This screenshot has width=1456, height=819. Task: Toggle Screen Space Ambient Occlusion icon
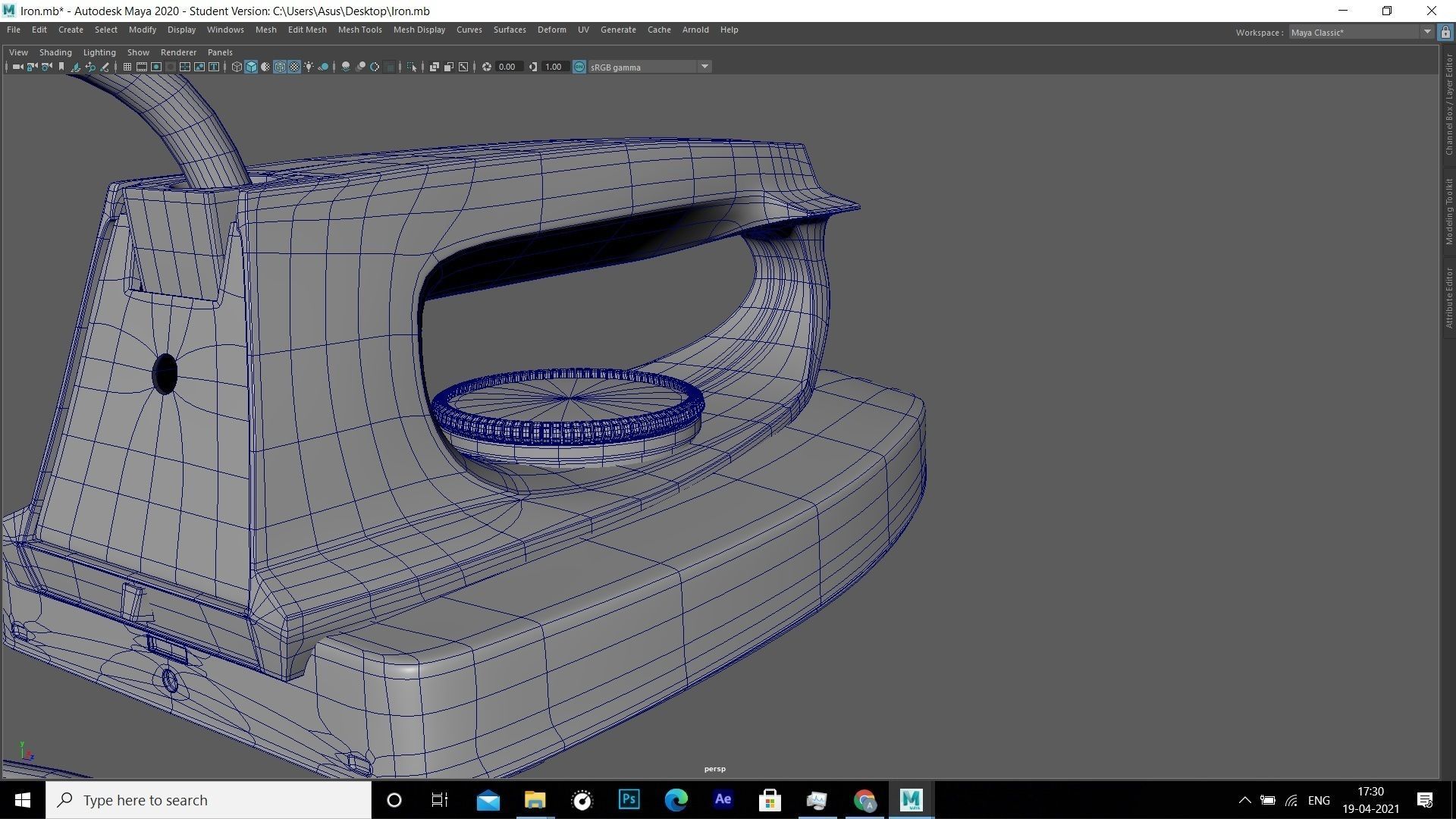pyautogui.click(x=346, y=67)
